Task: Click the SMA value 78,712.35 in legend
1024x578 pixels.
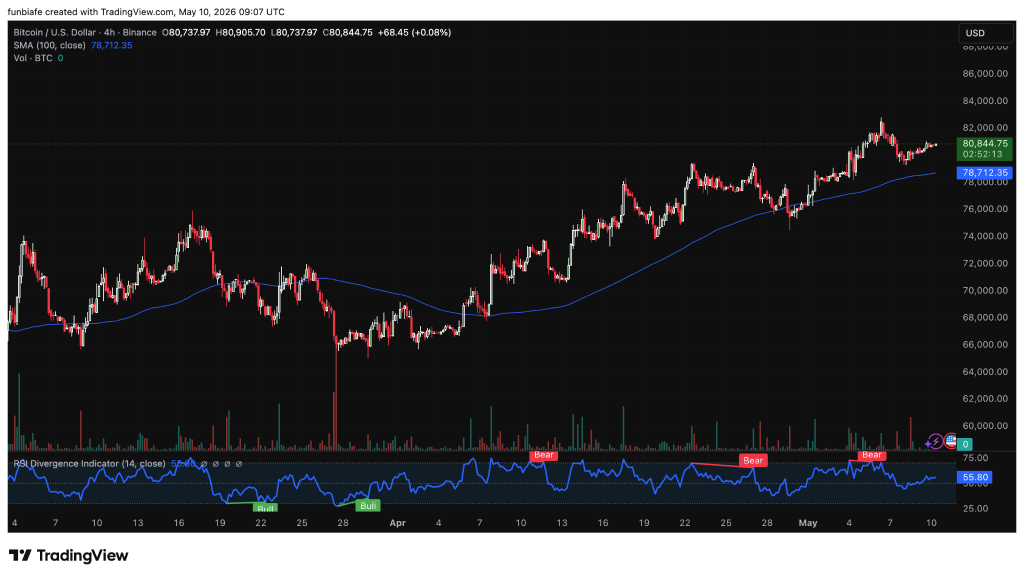Action: [112, 45]
